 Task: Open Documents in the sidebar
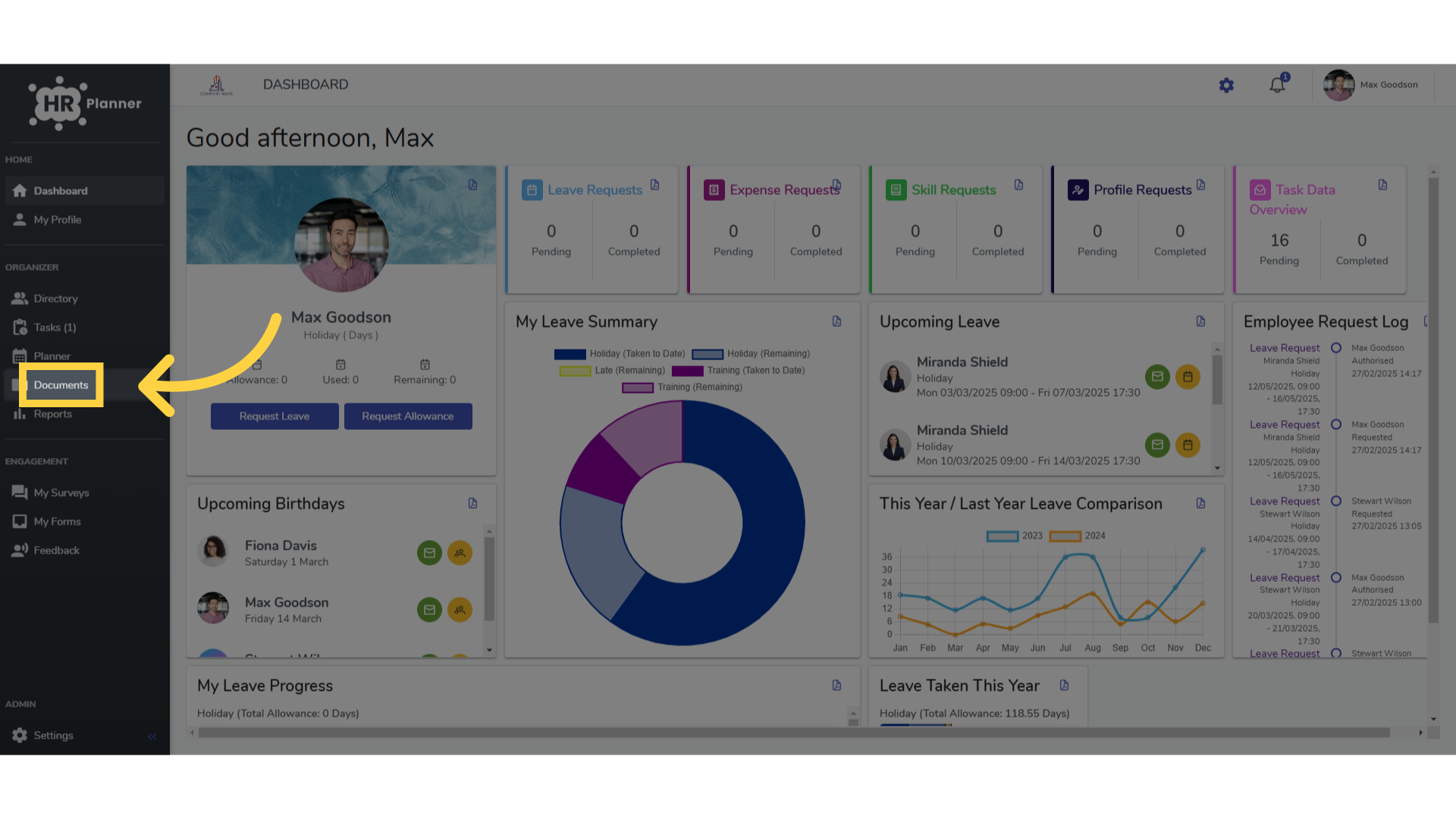[61, 385]
